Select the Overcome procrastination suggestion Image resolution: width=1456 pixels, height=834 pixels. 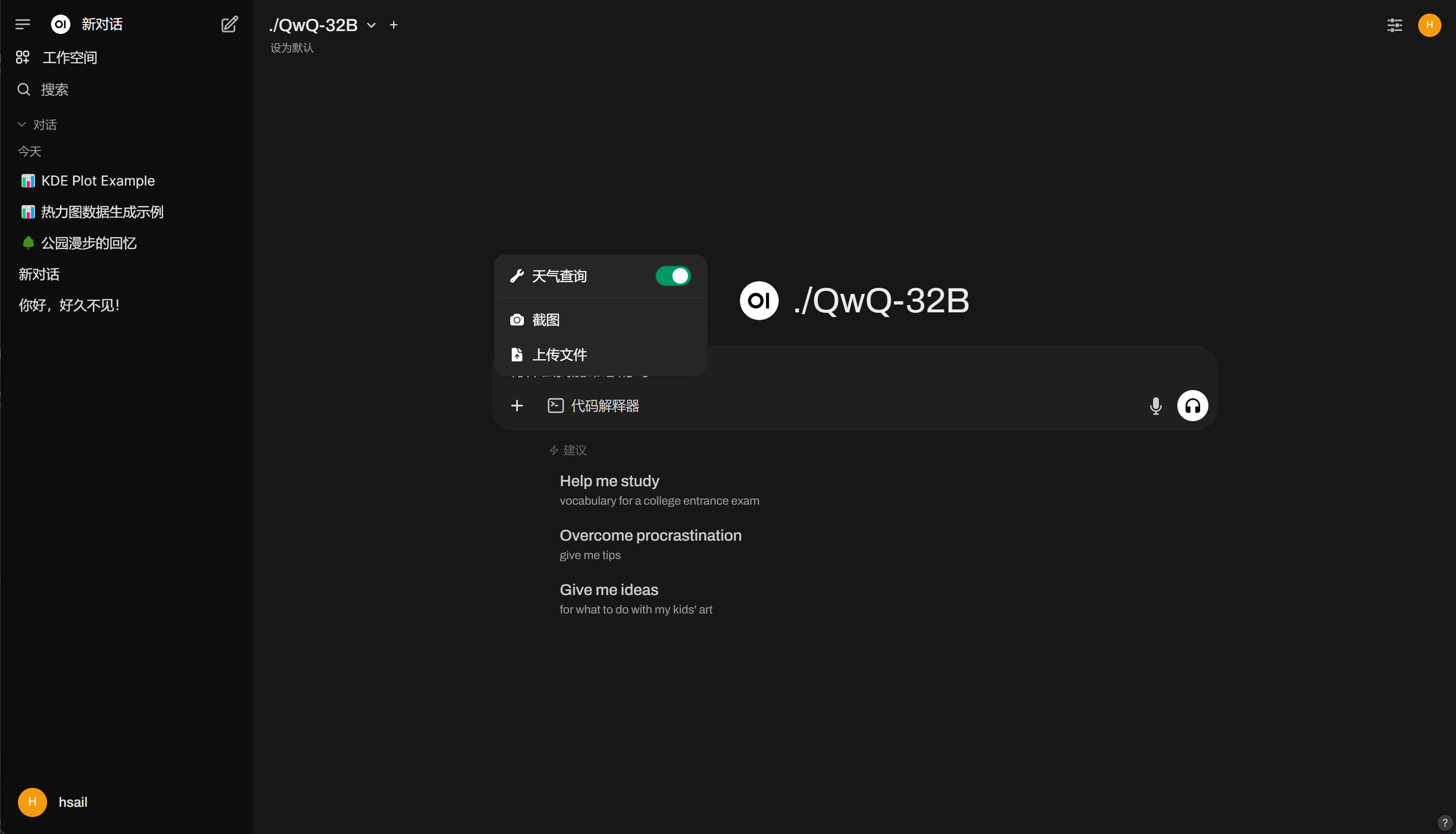(x=650, y=544)
